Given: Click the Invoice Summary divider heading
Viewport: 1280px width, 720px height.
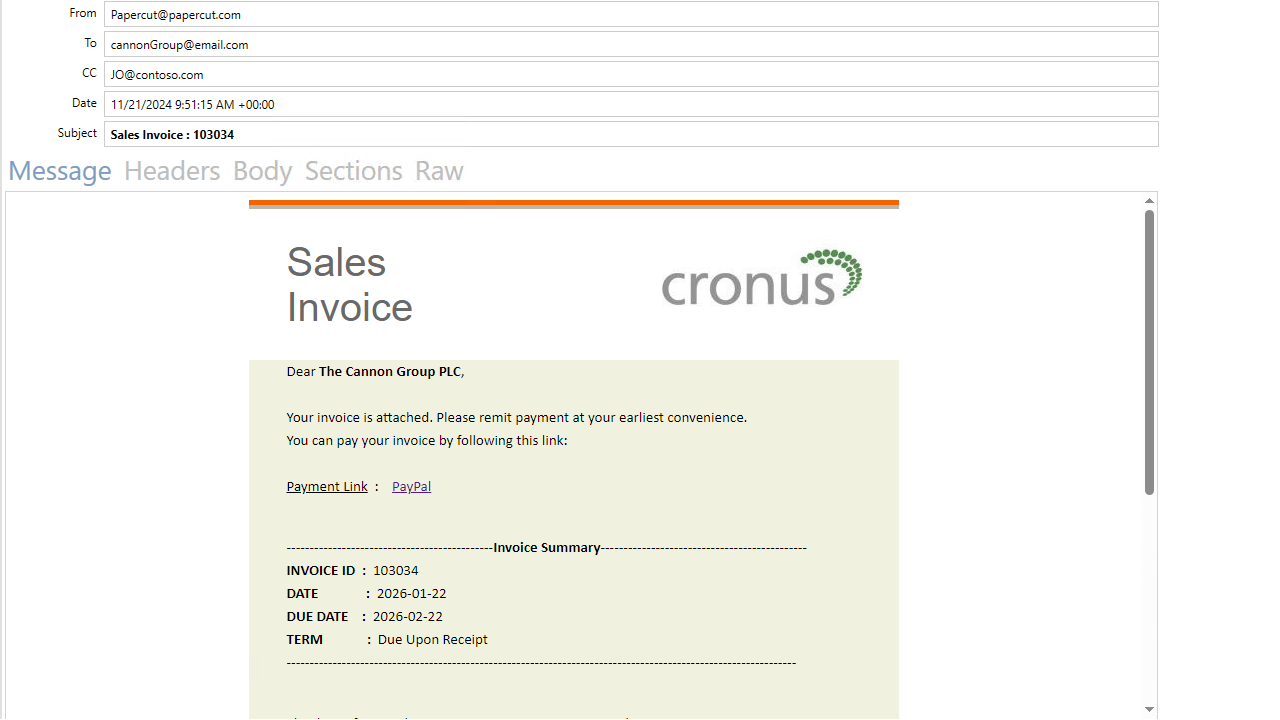Looking at the screenshot, I should [x=547, y=548].
